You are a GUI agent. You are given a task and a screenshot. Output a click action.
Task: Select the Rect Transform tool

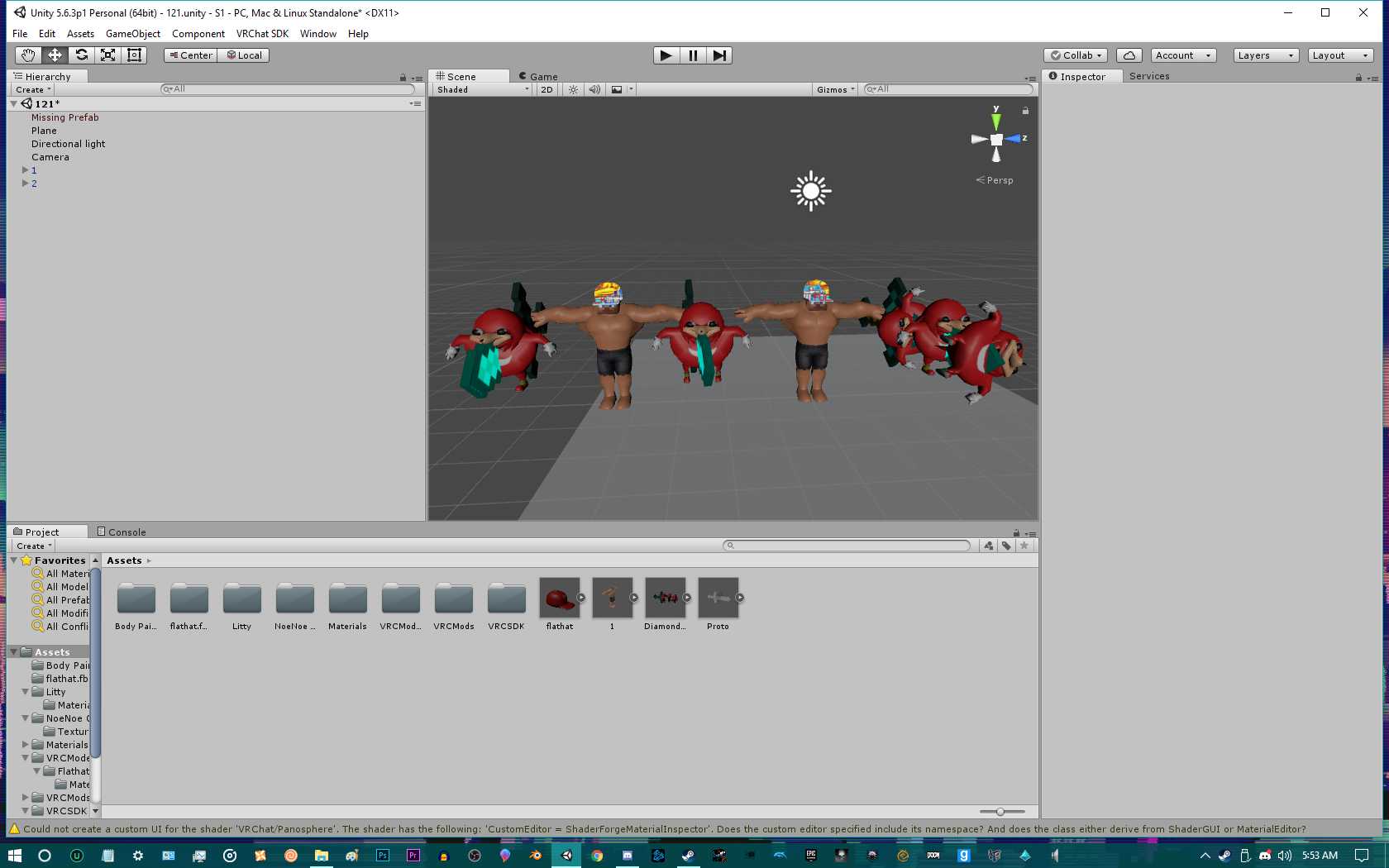pyautogui.click(x=134, y=55)
